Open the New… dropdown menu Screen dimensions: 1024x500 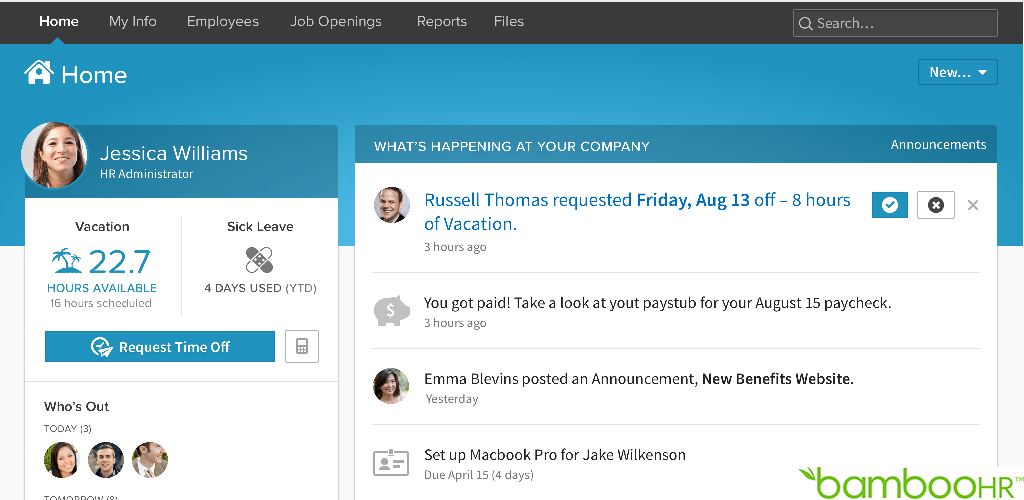point(957,72)
